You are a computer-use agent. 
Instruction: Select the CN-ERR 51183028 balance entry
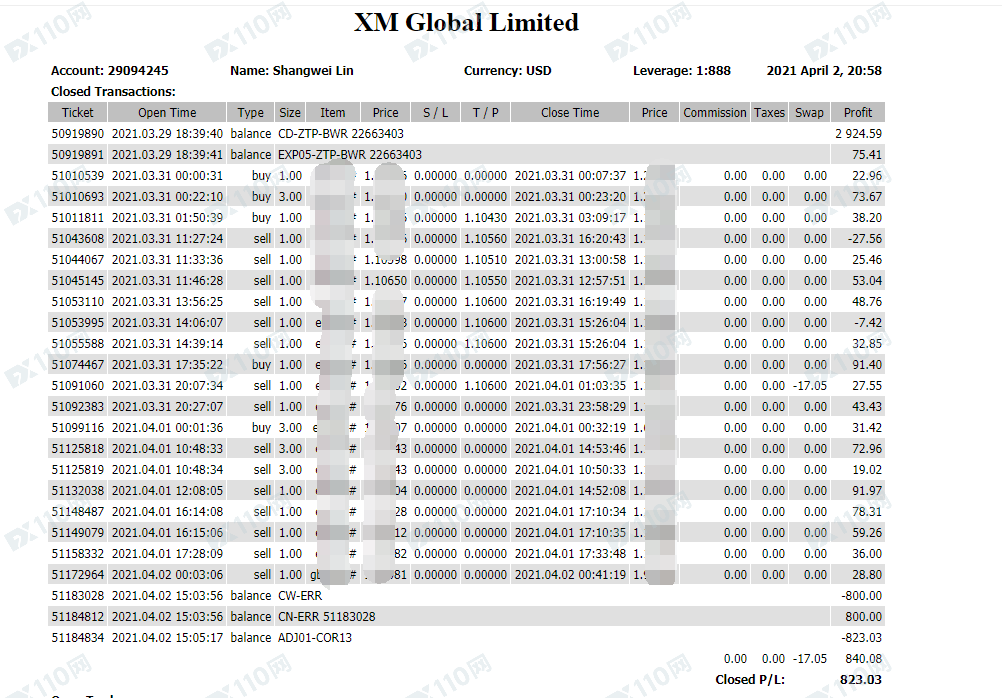pyautogui.click(x=327, y=617)
